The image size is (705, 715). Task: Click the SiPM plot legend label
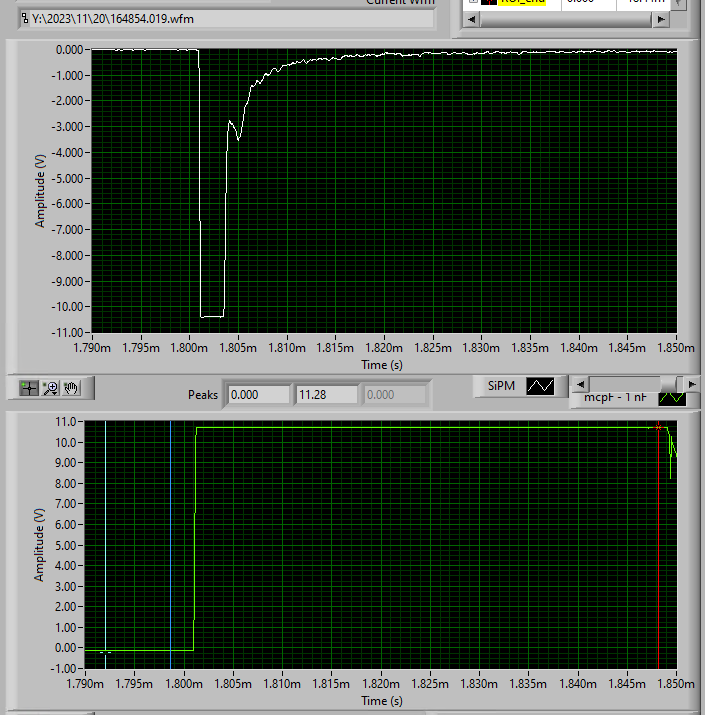click(x=501, y=386)
